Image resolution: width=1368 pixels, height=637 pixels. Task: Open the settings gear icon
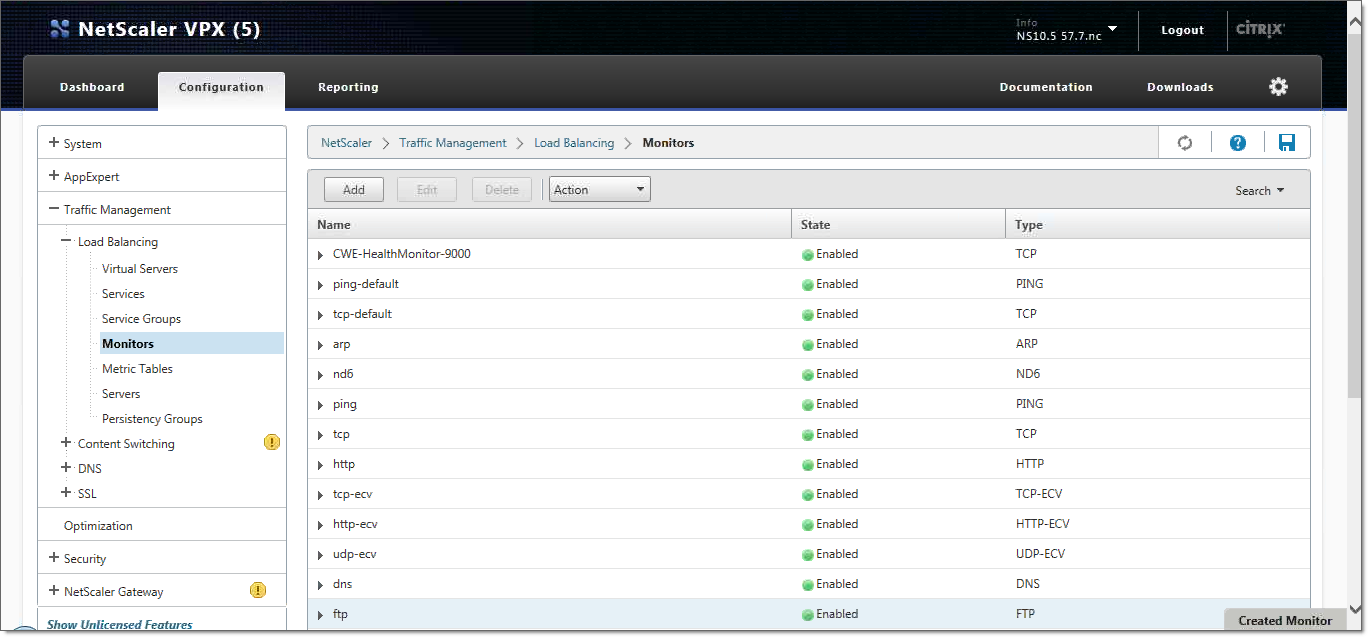coord(1278,87)
